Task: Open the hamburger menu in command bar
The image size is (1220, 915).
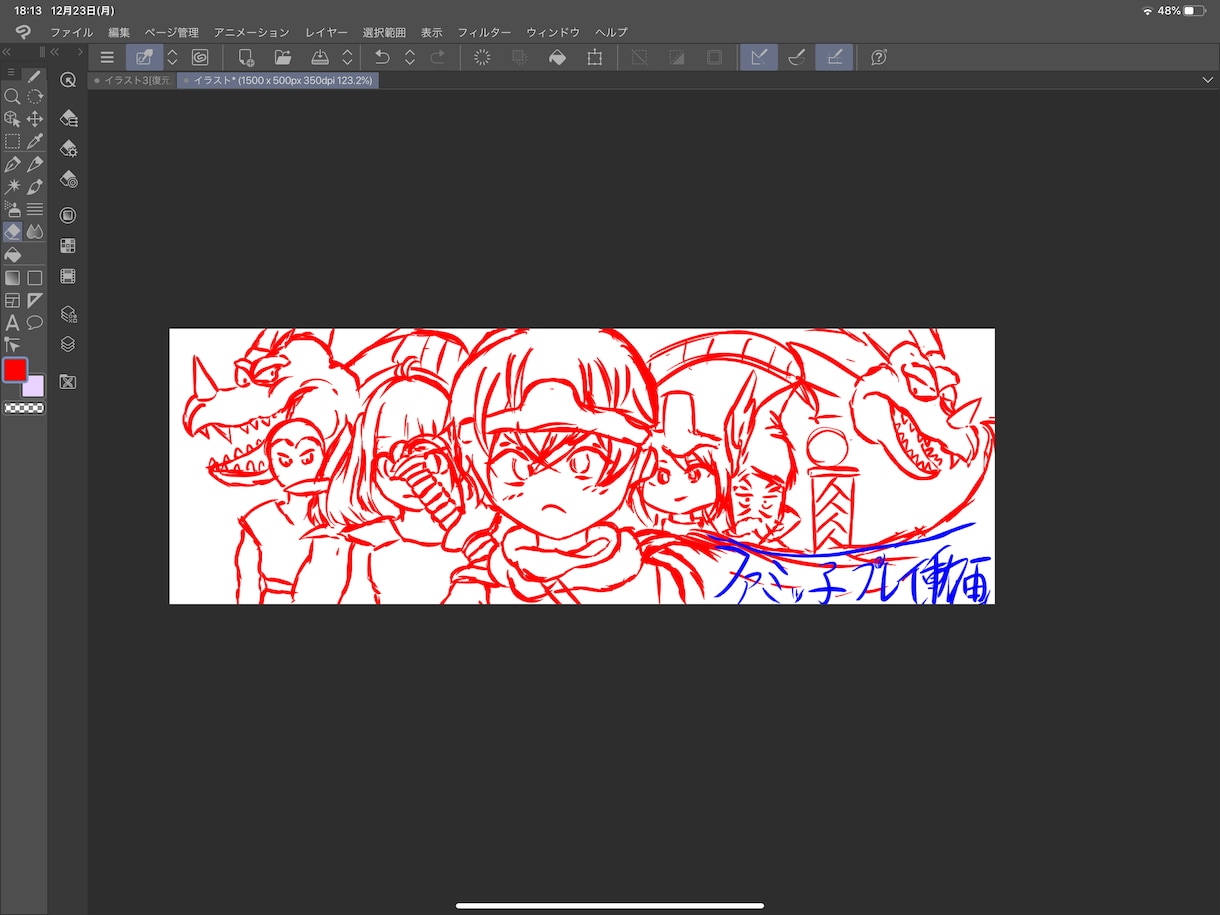Action: tap(107, 57)
